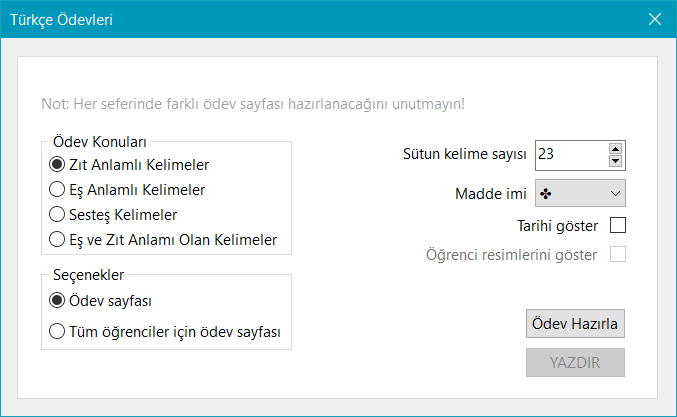This screenshot has height=417, width=677.
Task: Enable the Tarihi göster checkbox
Action: tap(618, 225)
